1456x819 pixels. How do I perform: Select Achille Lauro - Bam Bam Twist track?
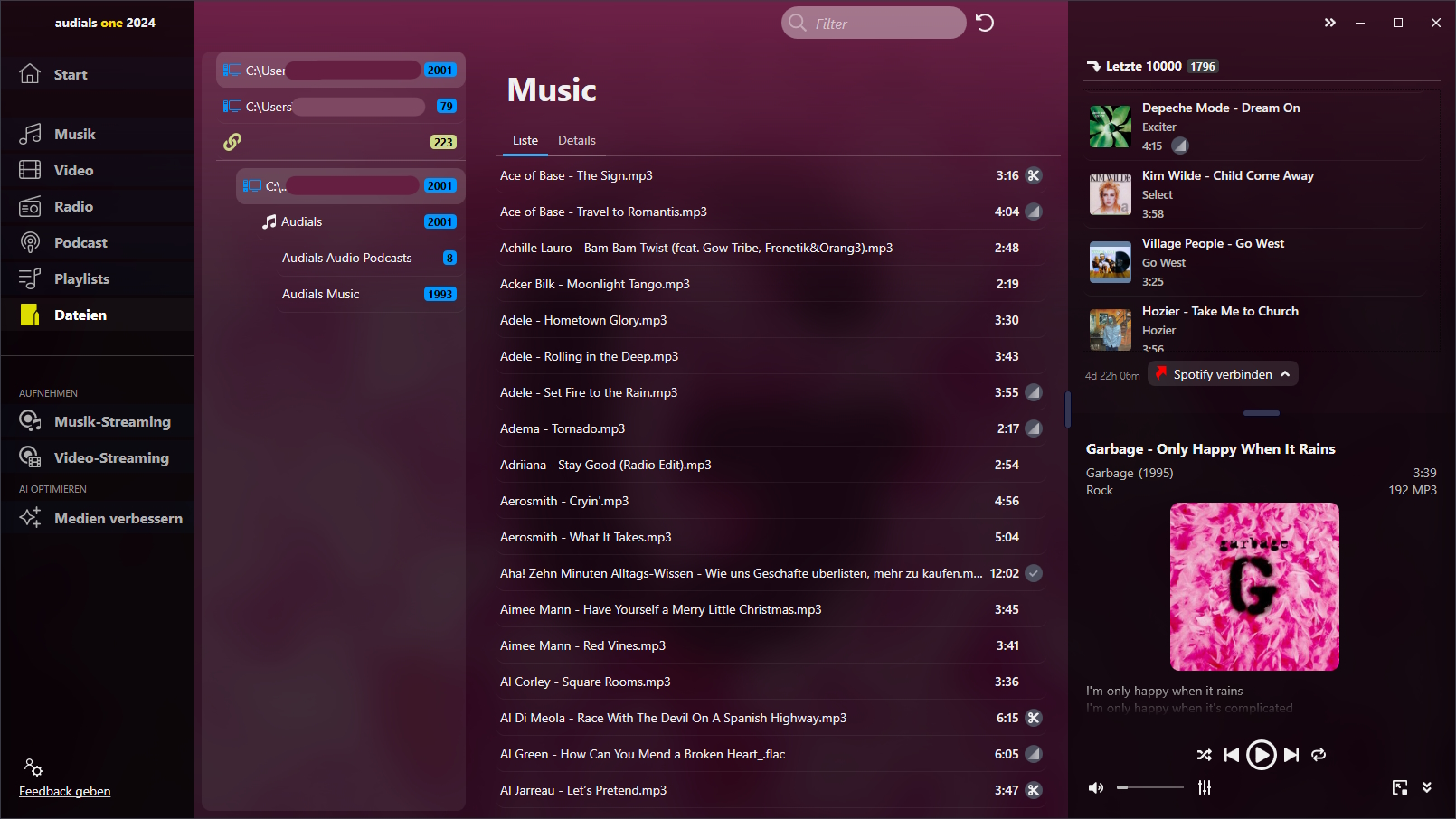[x=771, y=248]
